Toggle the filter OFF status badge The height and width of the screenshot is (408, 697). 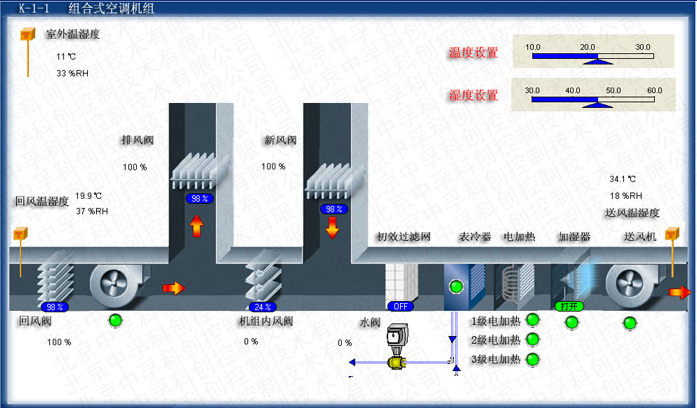[400, 306]
